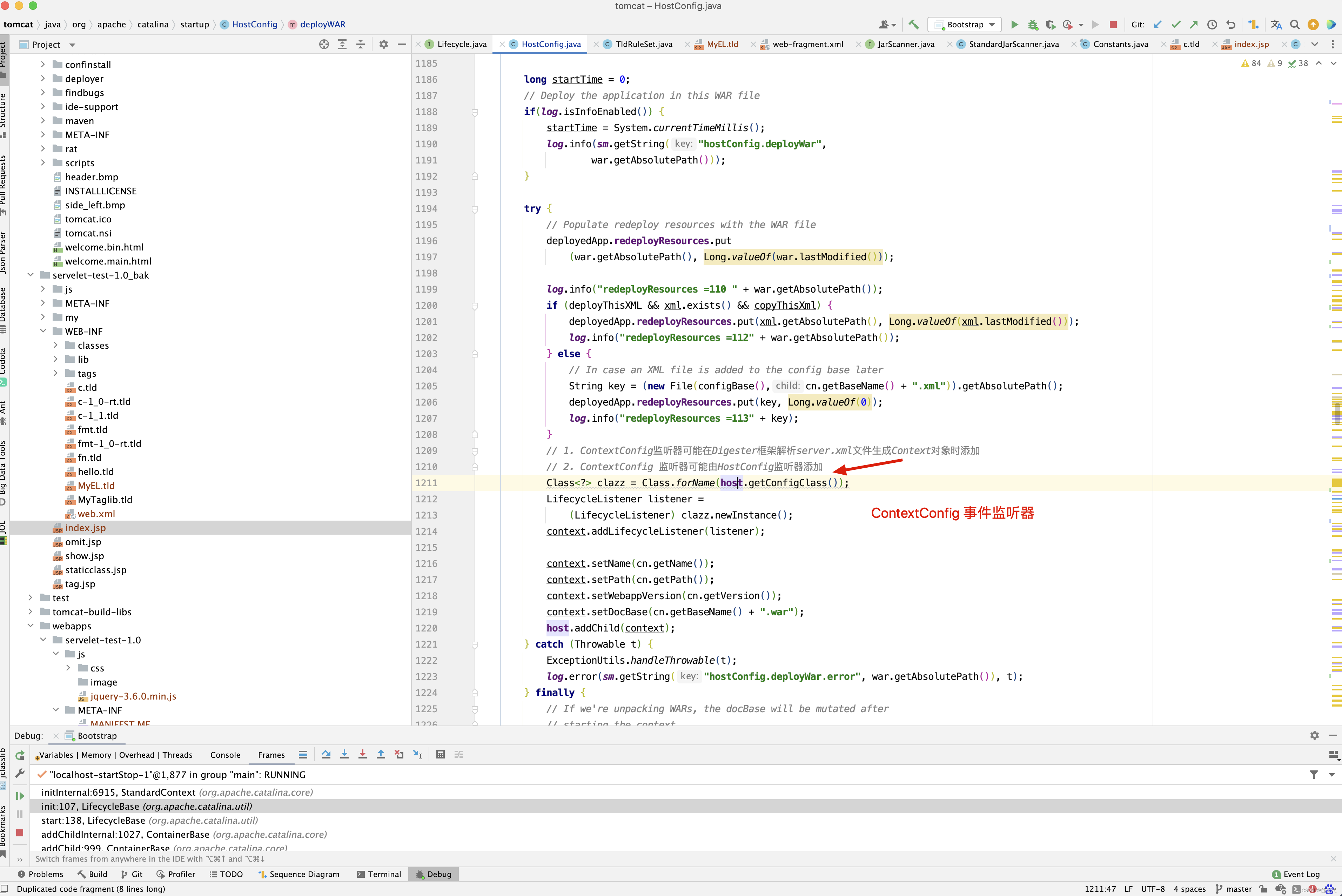Image resolution: width=1342 pixels, height=896 pixels.
Task: Open Git history clock icon
Action: point(1212,25)
